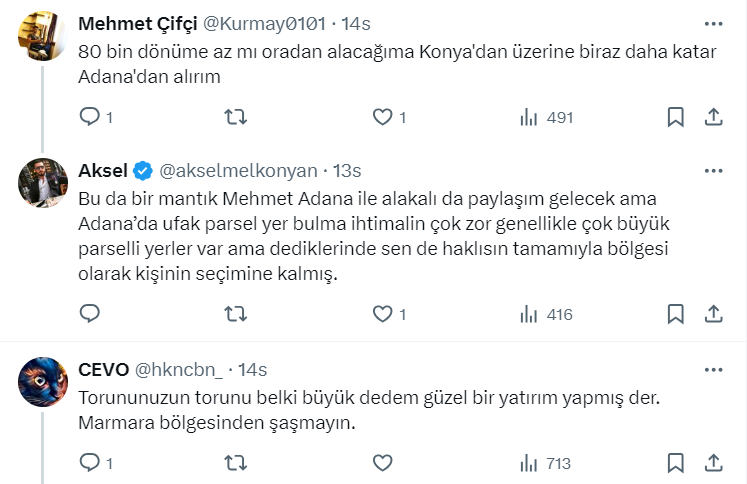View analytics for Aksel's 416-view tweet

(546, 314)
